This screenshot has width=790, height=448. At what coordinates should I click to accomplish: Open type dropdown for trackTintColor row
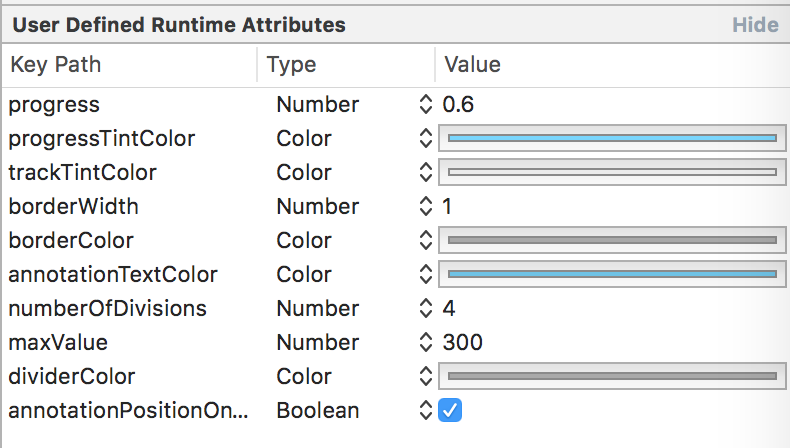tap(424, 172)
